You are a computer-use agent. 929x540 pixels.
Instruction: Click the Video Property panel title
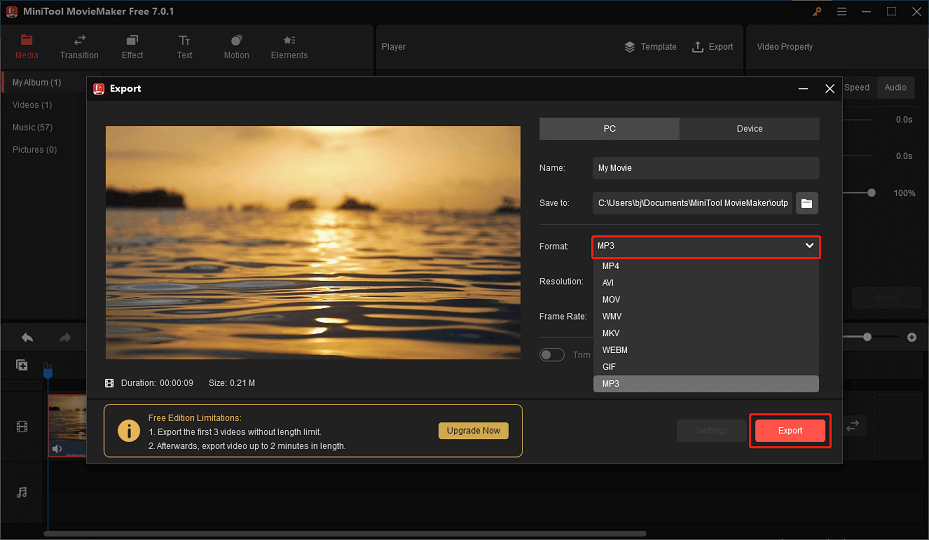pyautogui.click(x=784, y=47)
